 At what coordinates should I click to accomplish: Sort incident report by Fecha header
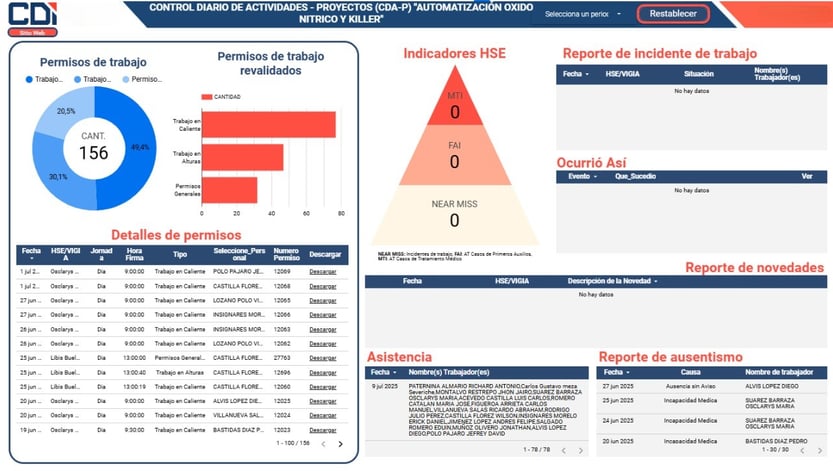tap(576, 74)
